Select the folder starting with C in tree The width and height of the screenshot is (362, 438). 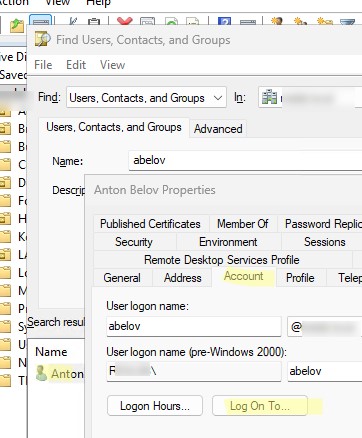click(x=13, y=164)
